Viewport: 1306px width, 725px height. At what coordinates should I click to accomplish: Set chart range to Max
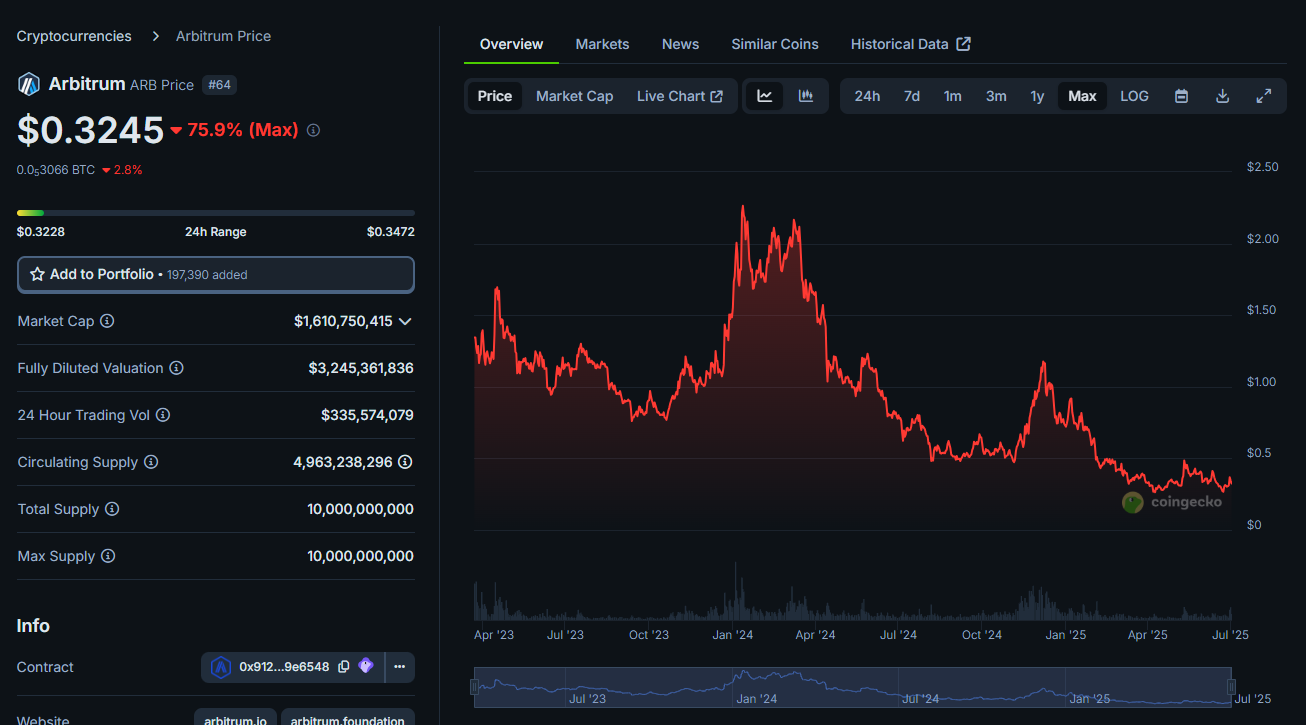pos(1082,96)
